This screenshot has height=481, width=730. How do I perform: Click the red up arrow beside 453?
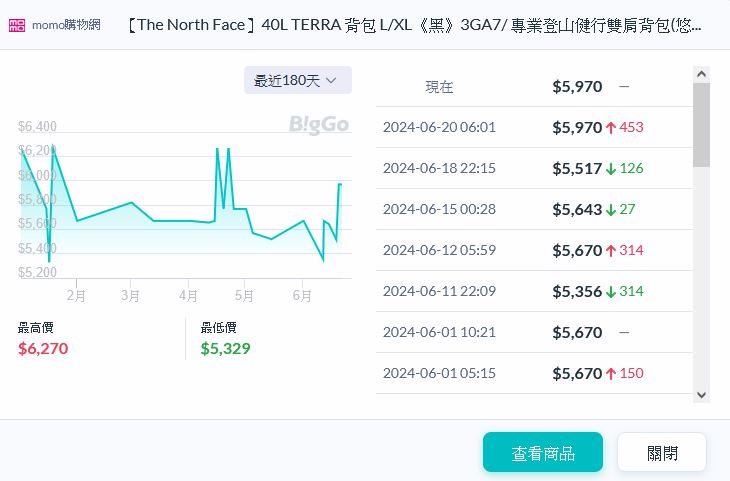coord(610,127)
